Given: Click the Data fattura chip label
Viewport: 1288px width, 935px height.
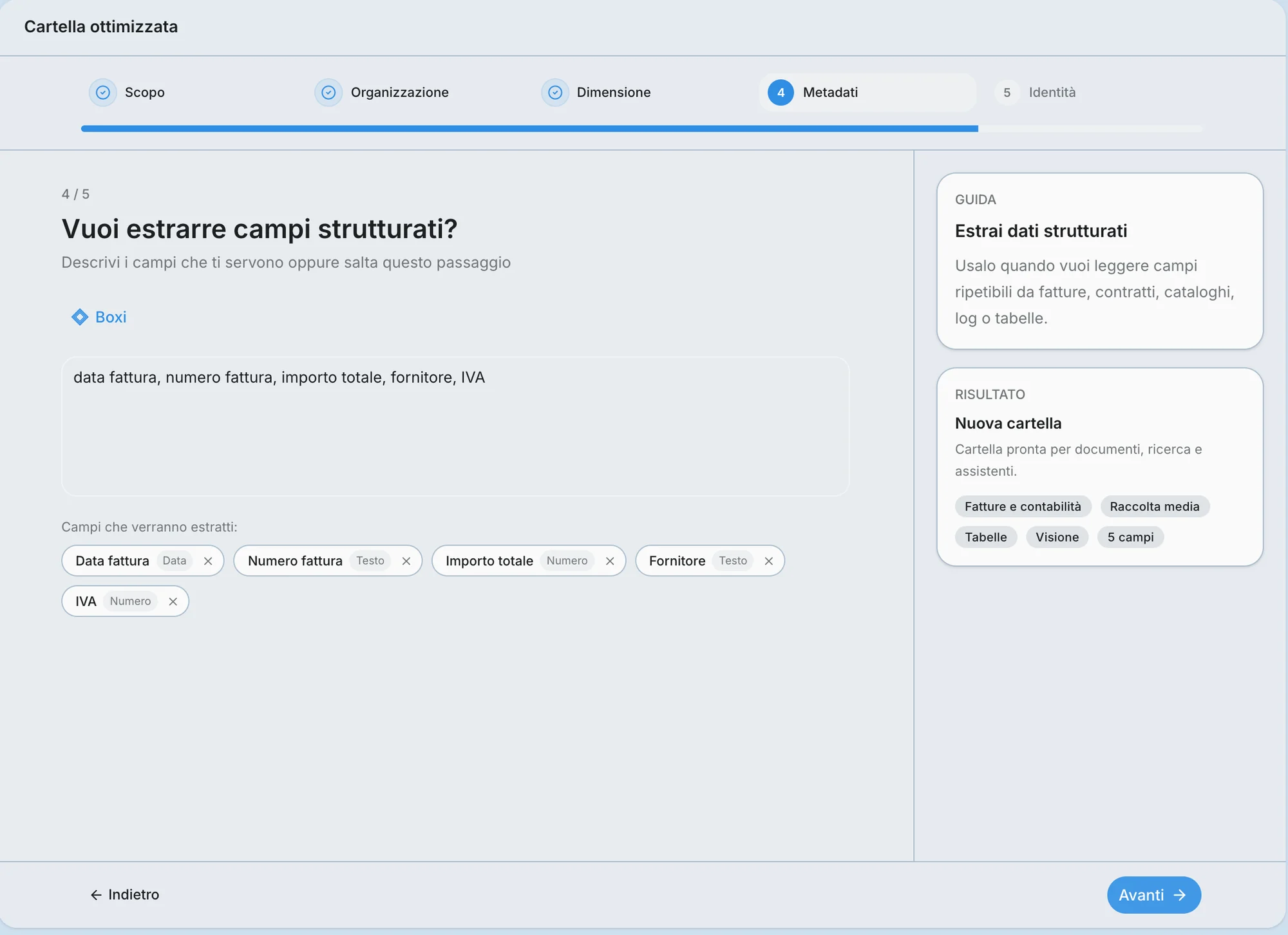Looking at the screenshot, I should [112, 561].
